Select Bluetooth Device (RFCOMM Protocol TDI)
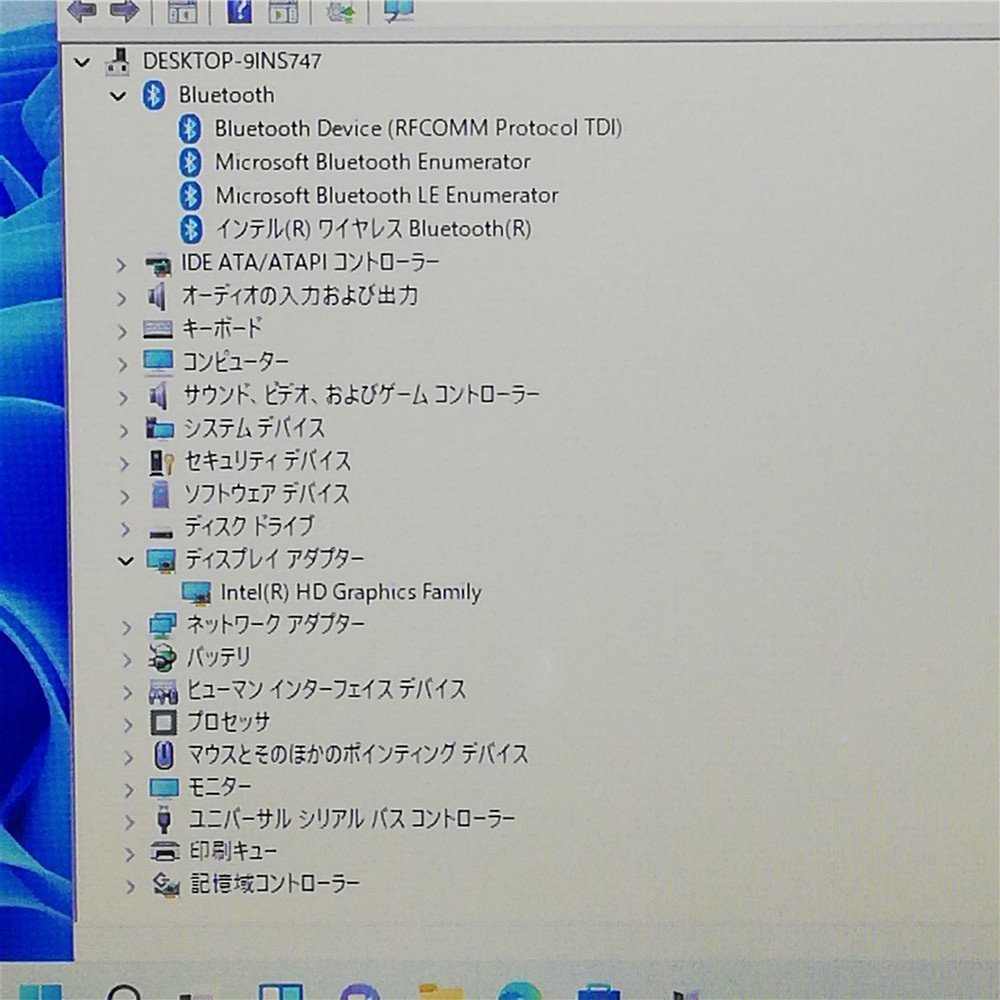 pos(418,128)
